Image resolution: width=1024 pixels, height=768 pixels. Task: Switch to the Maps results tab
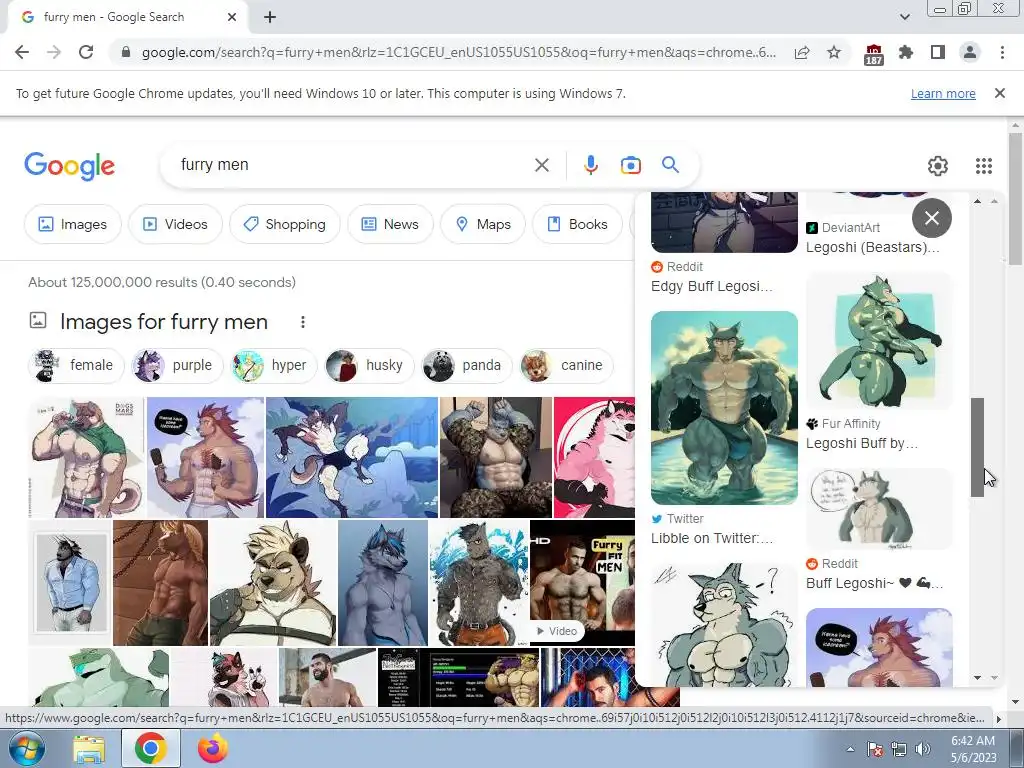[x=483, y=224]
